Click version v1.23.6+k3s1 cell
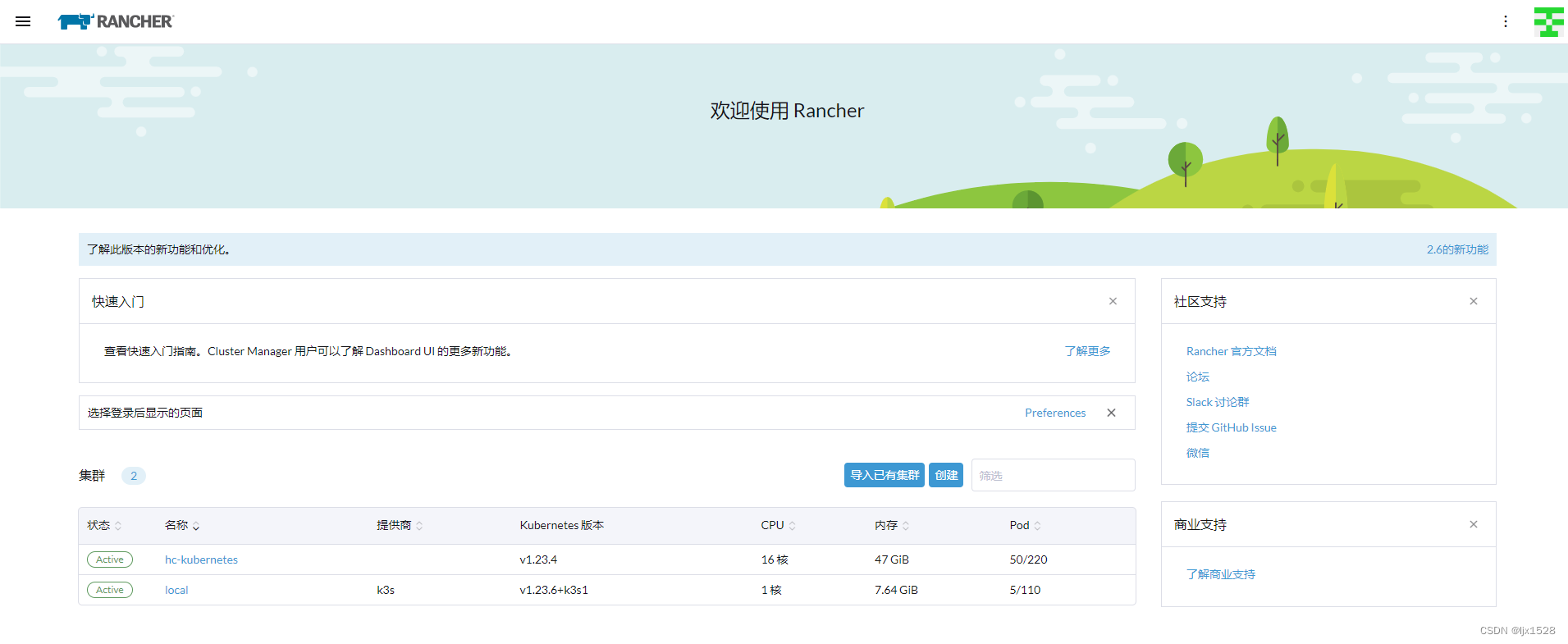 [x=554, y=590]
